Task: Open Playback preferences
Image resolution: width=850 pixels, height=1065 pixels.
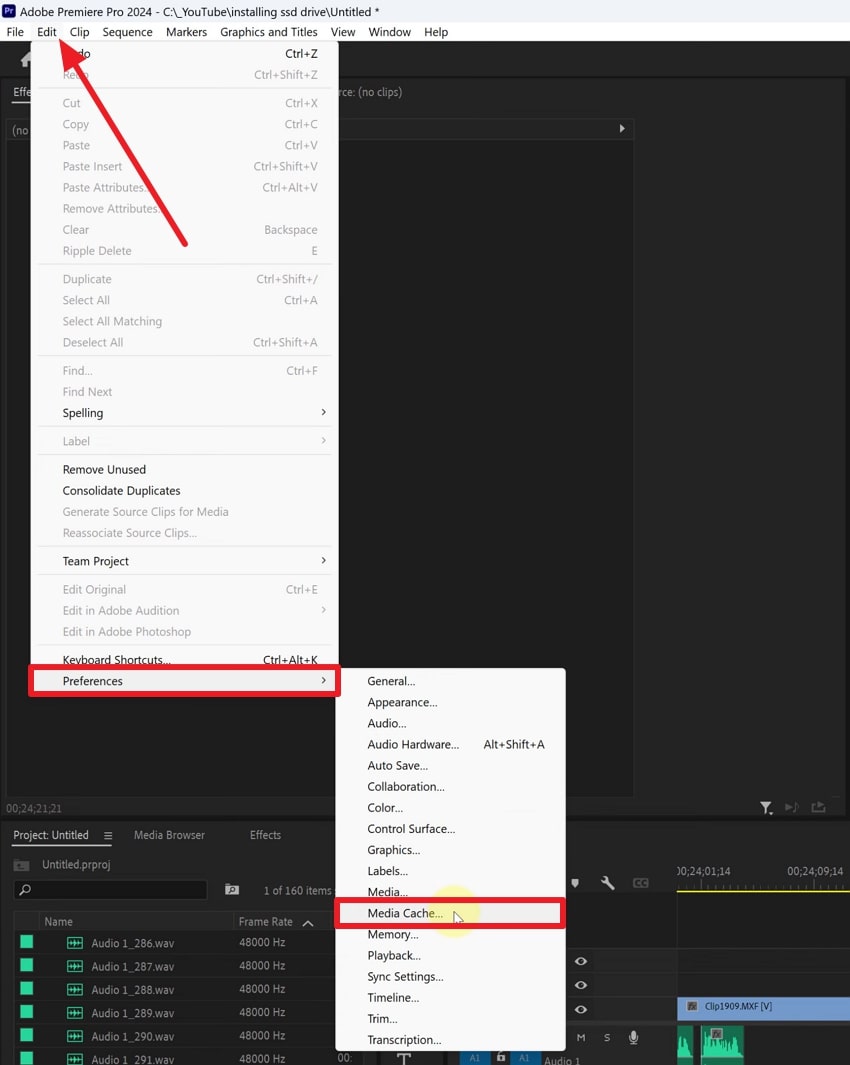Action: click(449, 956)
